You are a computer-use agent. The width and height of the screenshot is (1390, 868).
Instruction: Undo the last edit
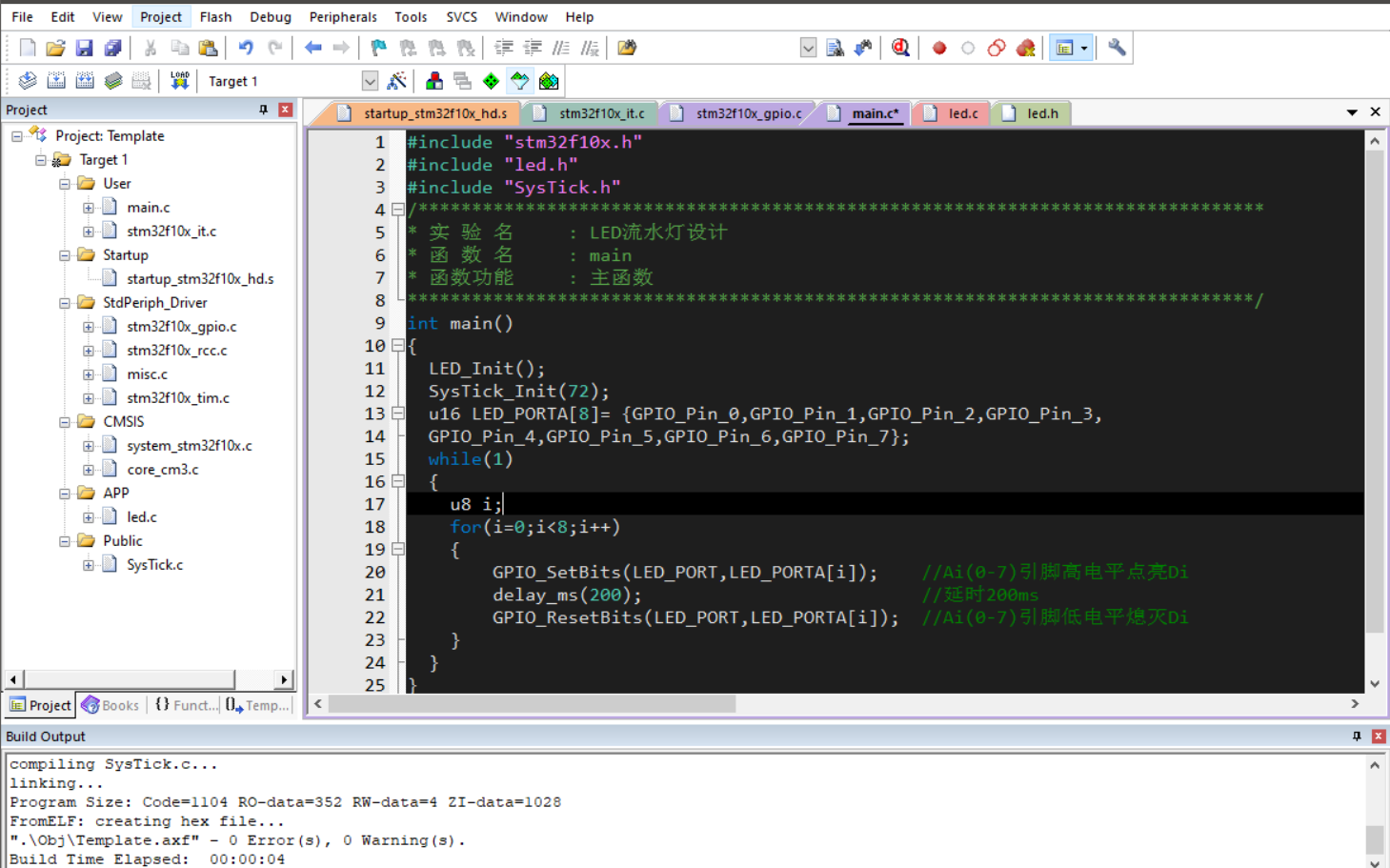coord(246,48)
